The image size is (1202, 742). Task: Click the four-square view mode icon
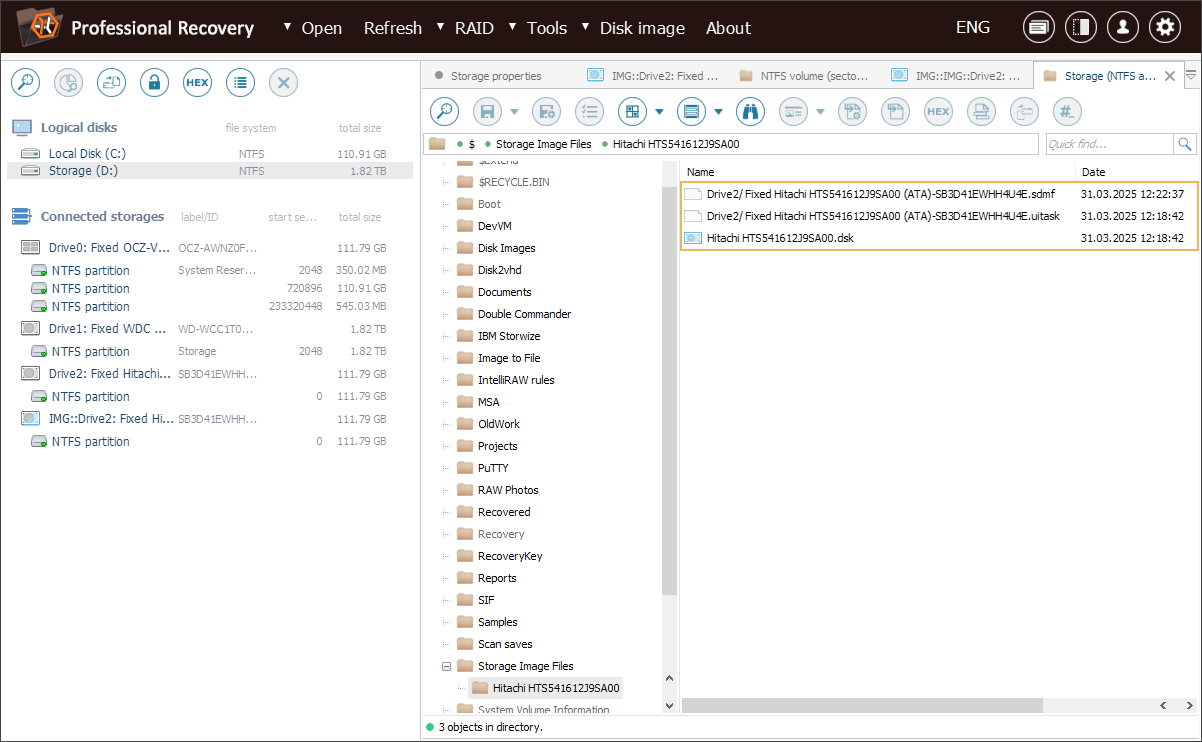pyautogui.click(x=632, y=112)
